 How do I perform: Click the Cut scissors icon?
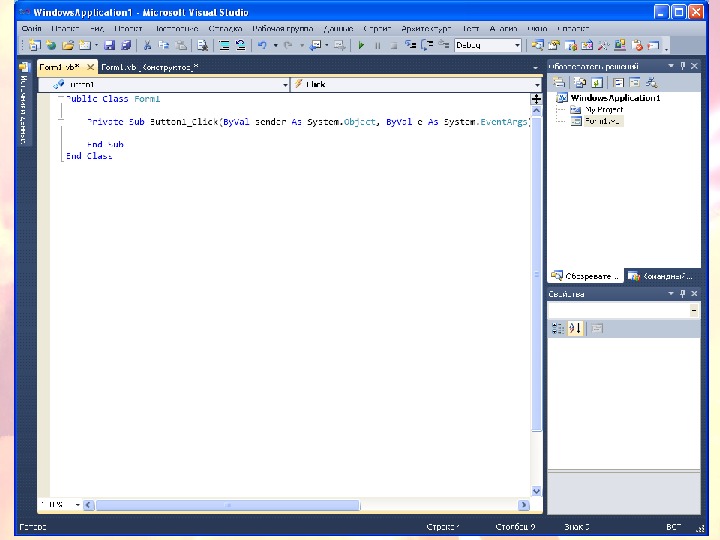coord(147,46)
